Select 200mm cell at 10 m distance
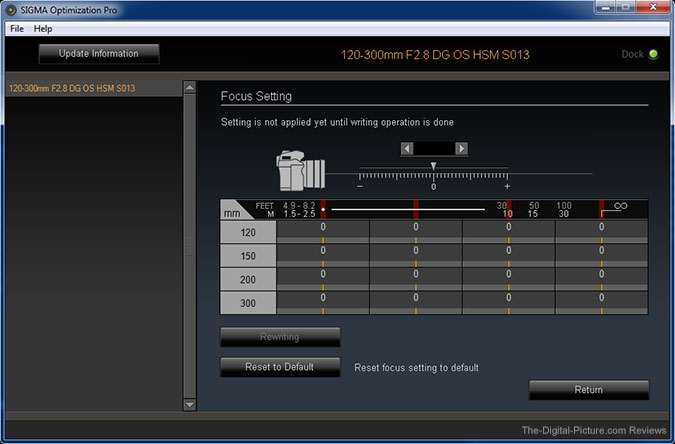Viewport: 675px width, 444px height. 509,280
